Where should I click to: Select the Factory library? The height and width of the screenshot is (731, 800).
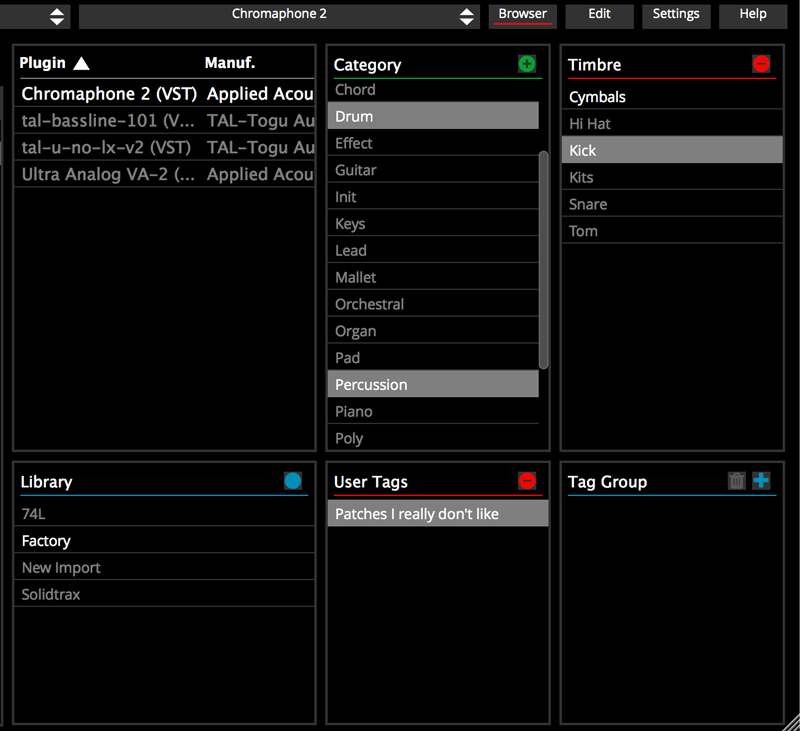(x=164, y=540)
